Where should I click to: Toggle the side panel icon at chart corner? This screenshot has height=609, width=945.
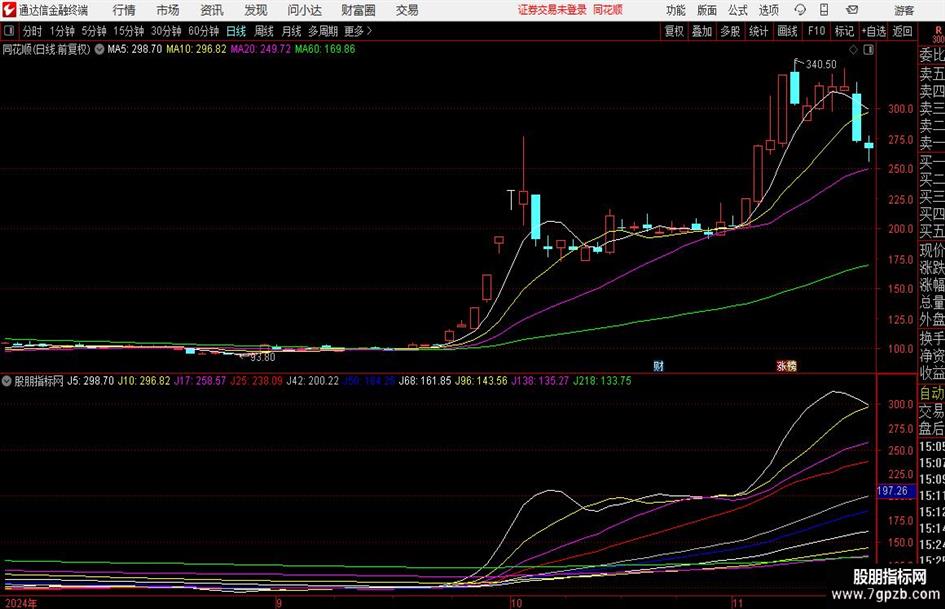tap(868, 50)
